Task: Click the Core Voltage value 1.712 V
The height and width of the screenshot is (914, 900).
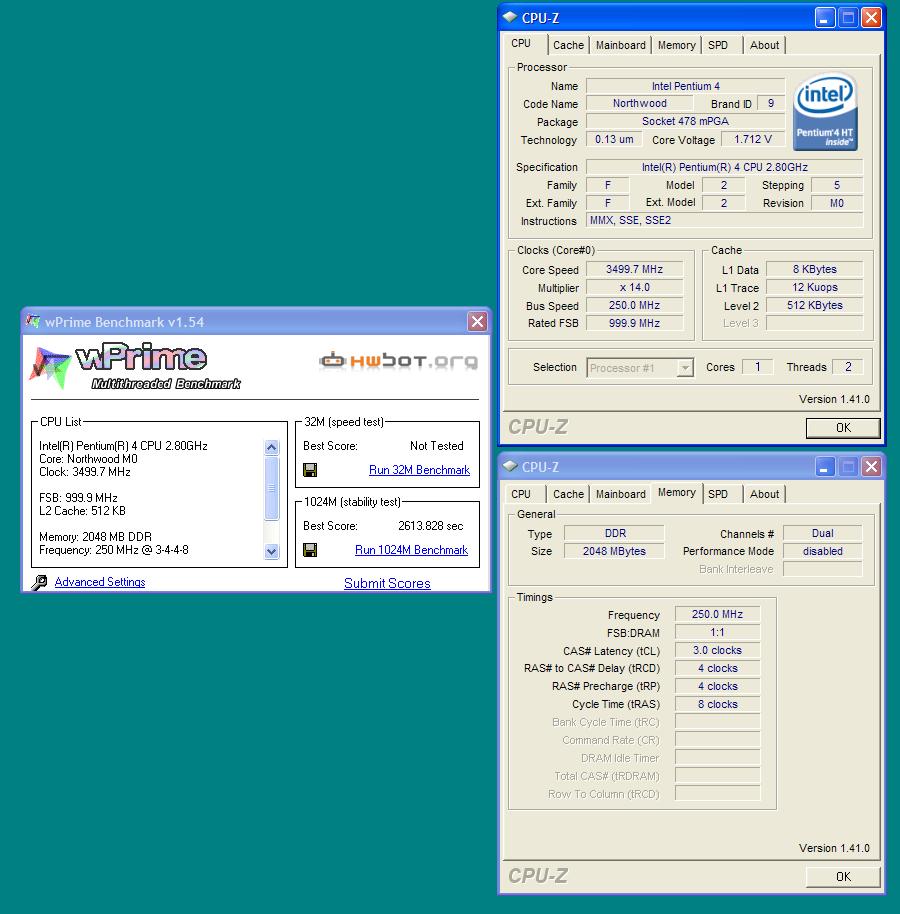Action: 753,139
